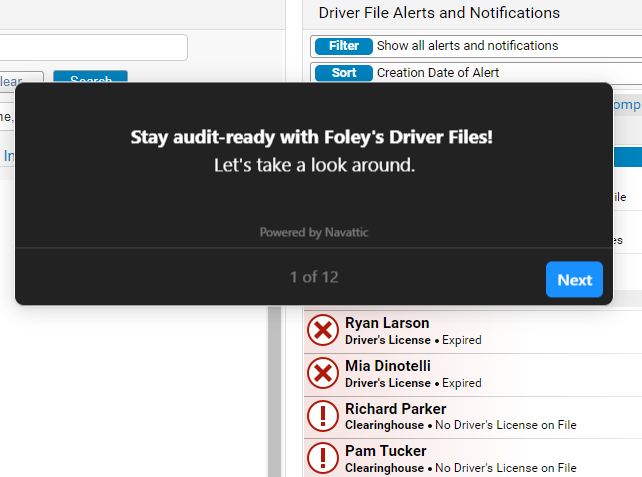
Task: Click Ryan Larson's 'Driver's License • Expired' text
Action: tap(413, 340)
